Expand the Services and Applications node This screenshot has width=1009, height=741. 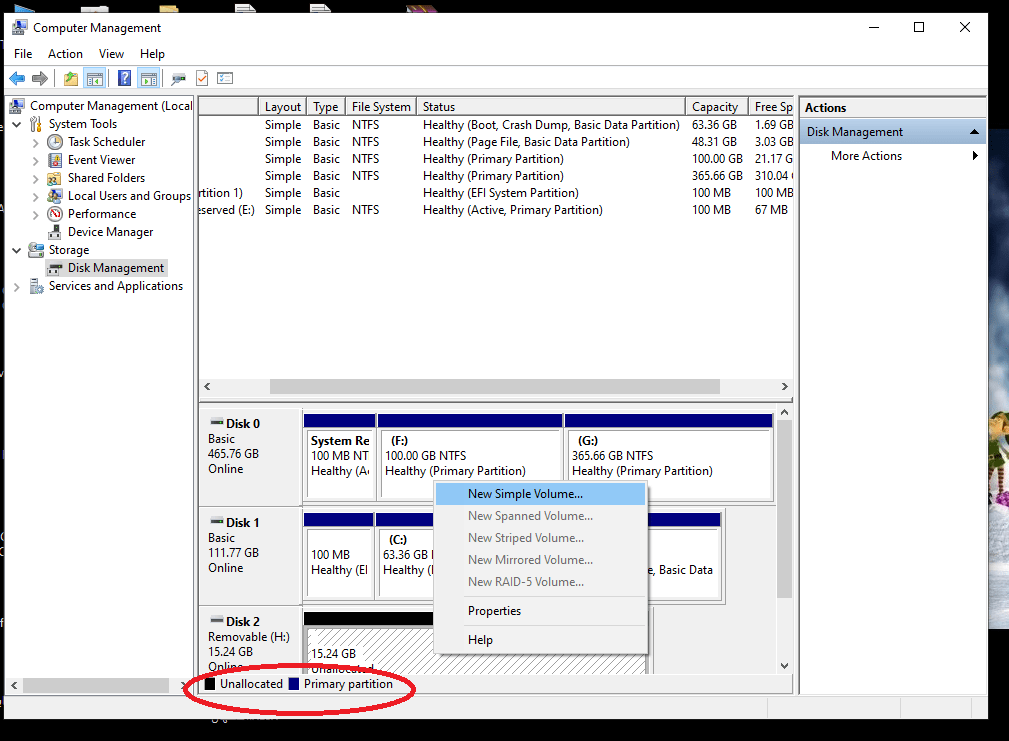[x=17, y=286]
